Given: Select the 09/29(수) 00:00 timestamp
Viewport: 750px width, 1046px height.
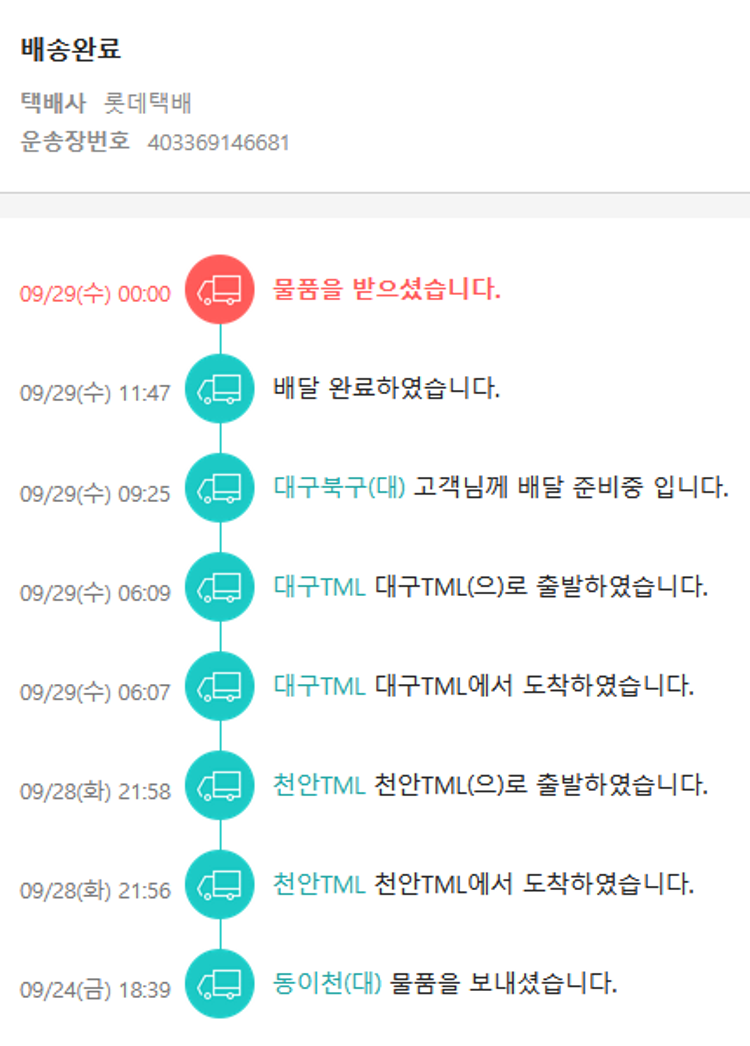Looking at the screenshot, I should pos(95,294).
